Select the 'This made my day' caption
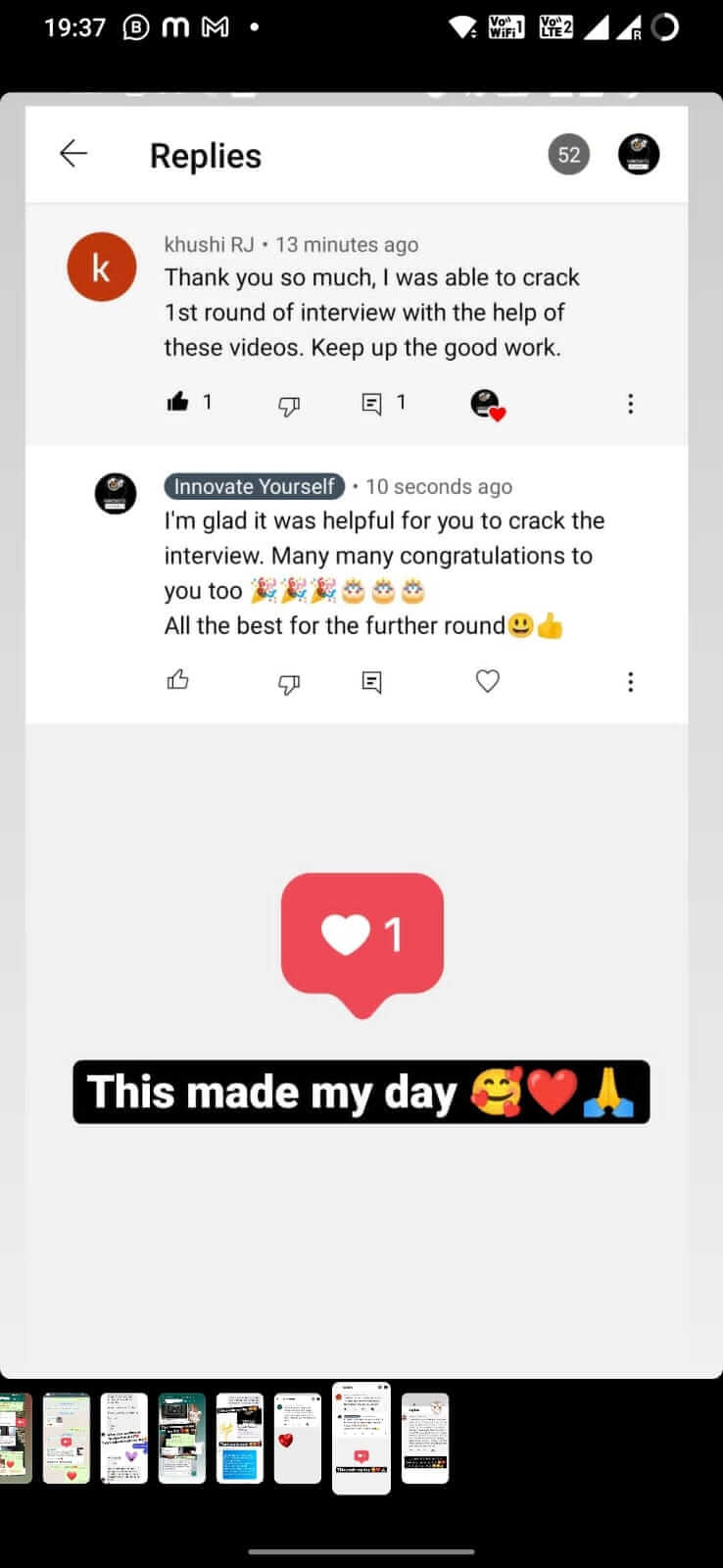Viewport: 723px width, 1568px height. point(361,1092)
